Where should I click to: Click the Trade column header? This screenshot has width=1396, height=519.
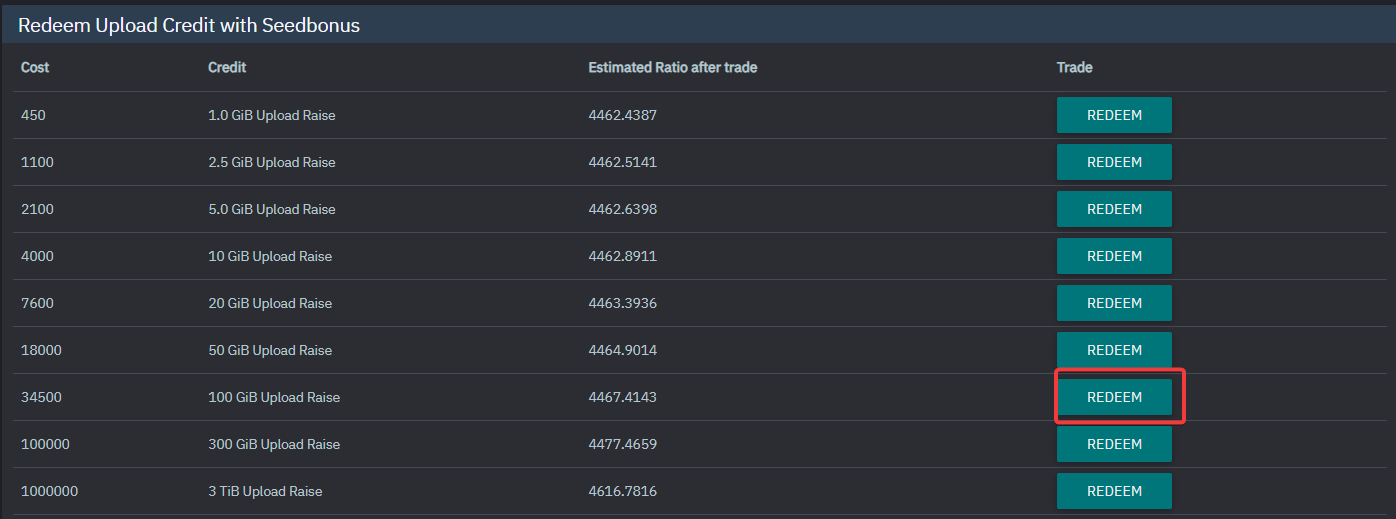pyautogui.click(x=1075, y=68)
